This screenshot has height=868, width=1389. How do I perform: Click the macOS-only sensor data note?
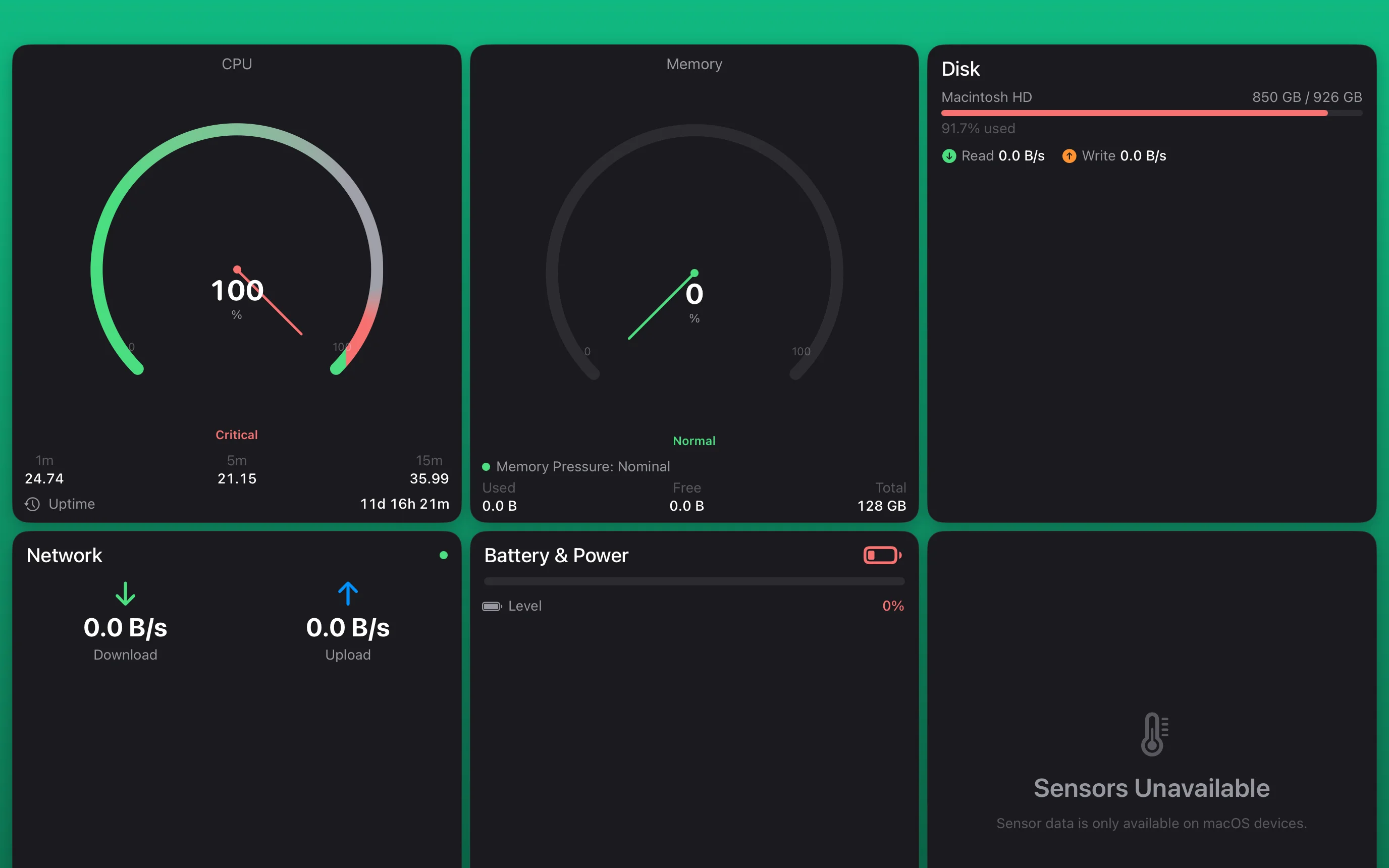[1151, 823]
